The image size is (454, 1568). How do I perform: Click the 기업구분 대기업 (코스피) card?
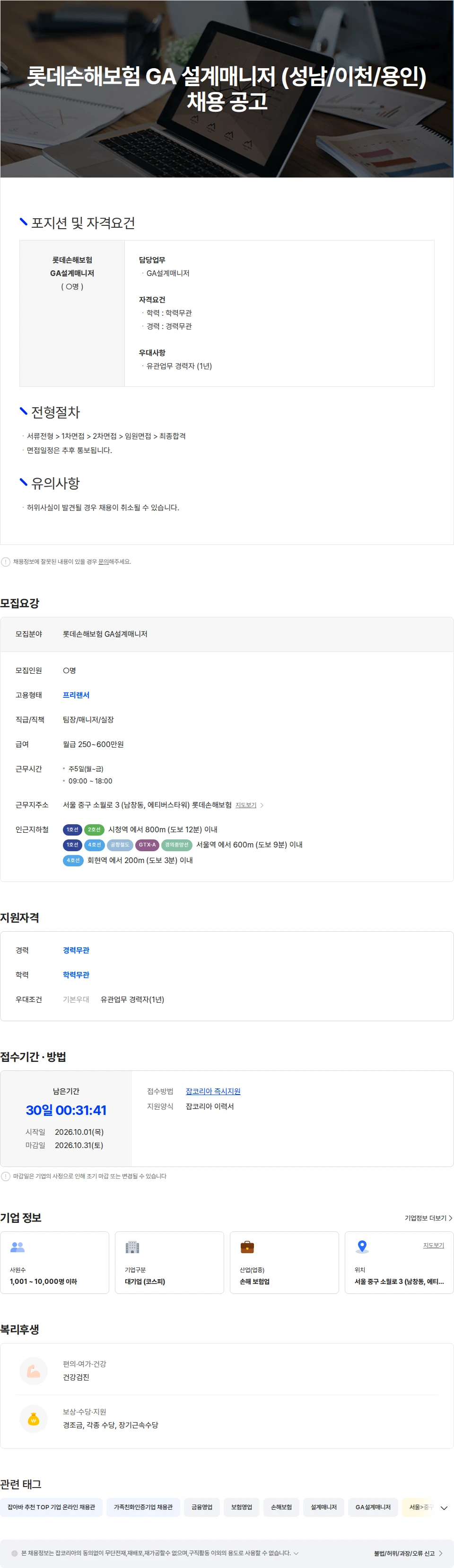point(170,1263)
